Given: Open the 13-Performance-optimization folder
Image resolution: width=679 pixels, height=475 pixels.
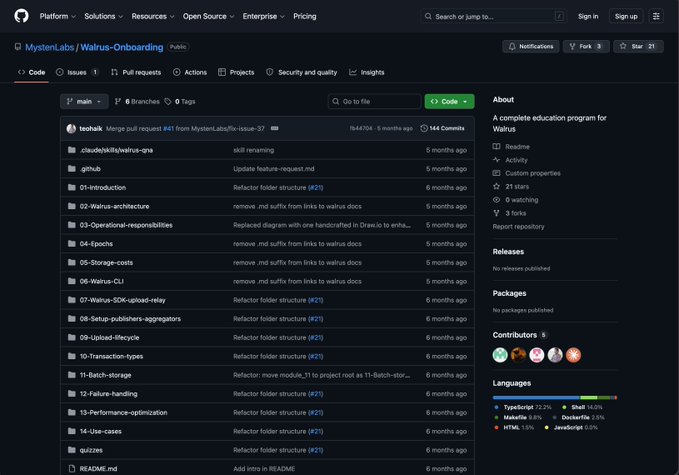Looking at the screenshot, I should [123, 413].
